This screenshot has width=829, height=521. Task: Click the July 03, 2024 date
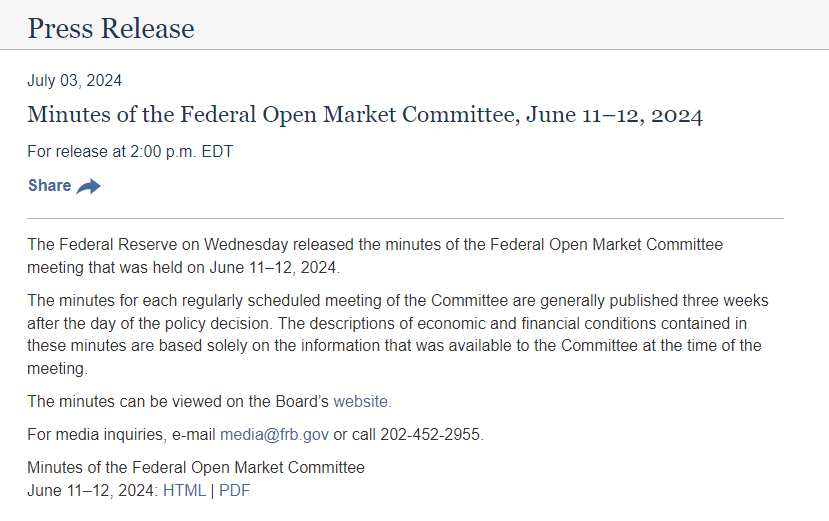75,81
